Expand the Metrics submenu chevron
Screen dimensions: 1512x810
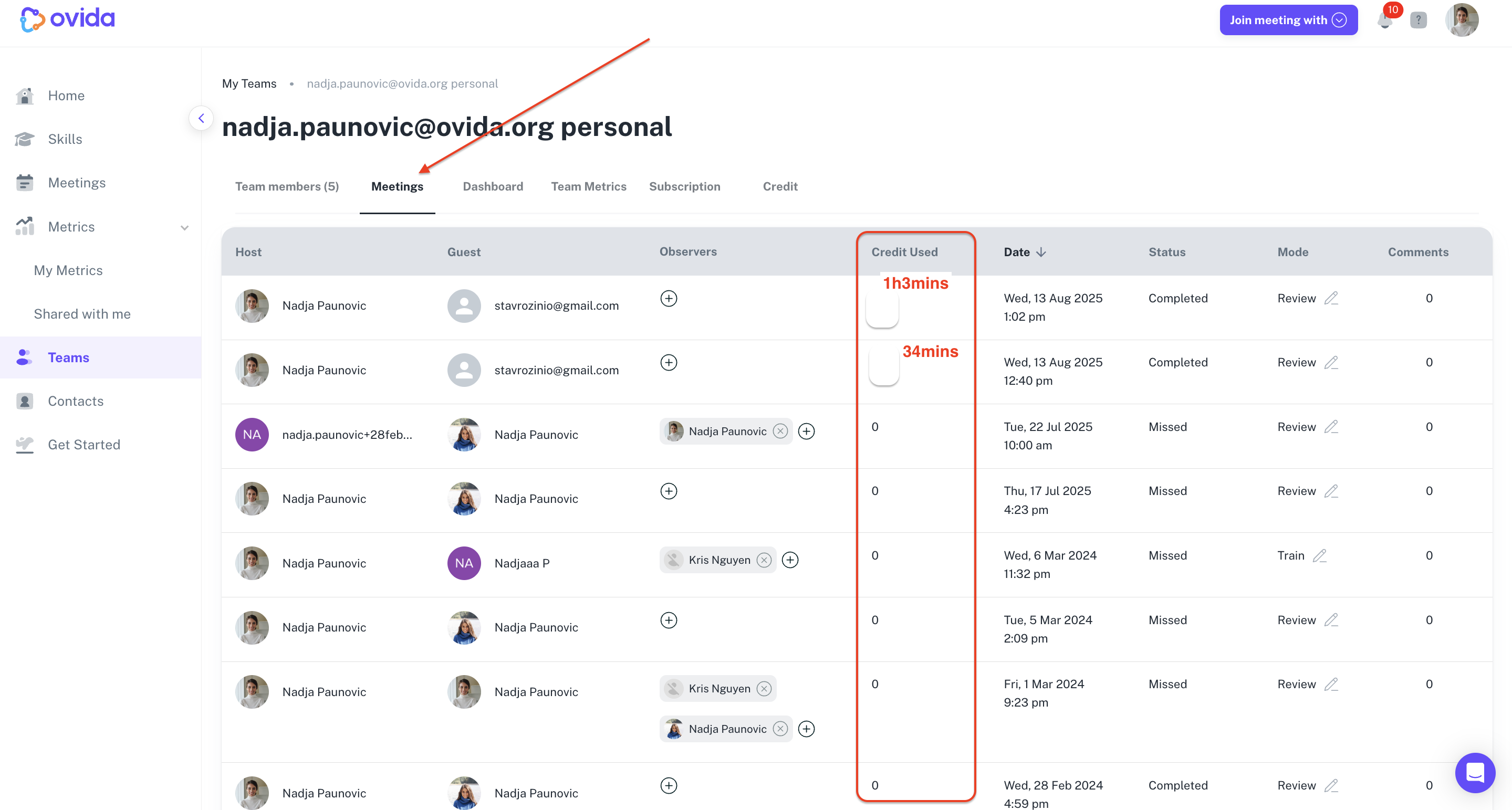[x=184, y=228]
